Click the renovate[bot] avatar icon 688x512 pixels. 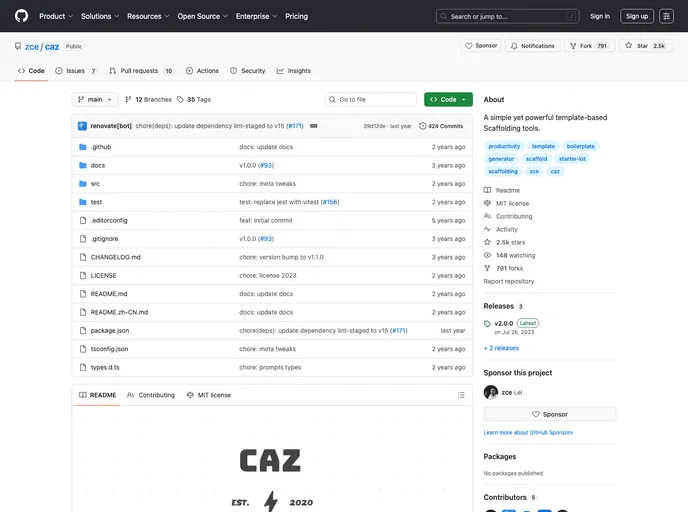pyautogui.click(x=82, y=126)
